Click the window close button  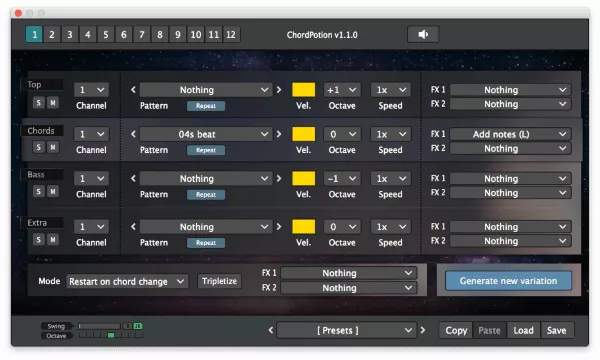[18, 13]
